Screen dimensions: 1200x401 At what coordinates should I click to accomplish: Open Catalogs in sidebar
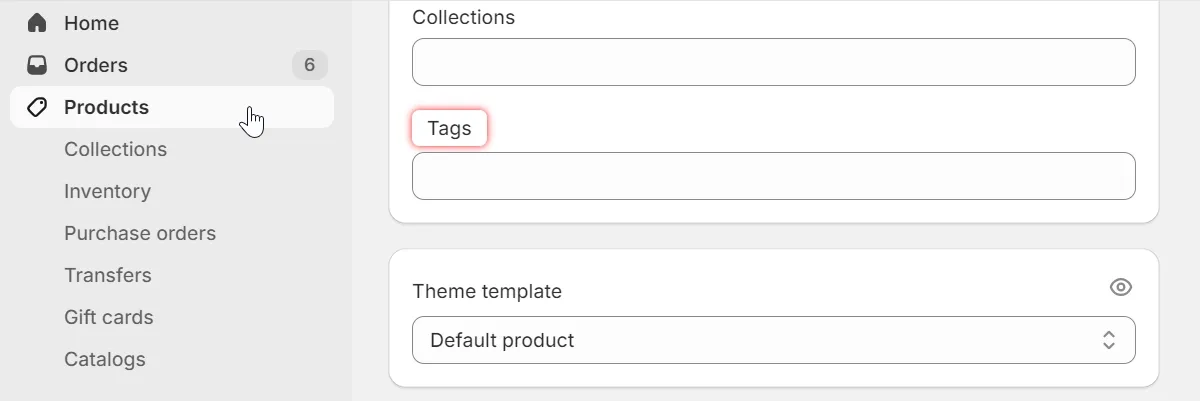105,359
